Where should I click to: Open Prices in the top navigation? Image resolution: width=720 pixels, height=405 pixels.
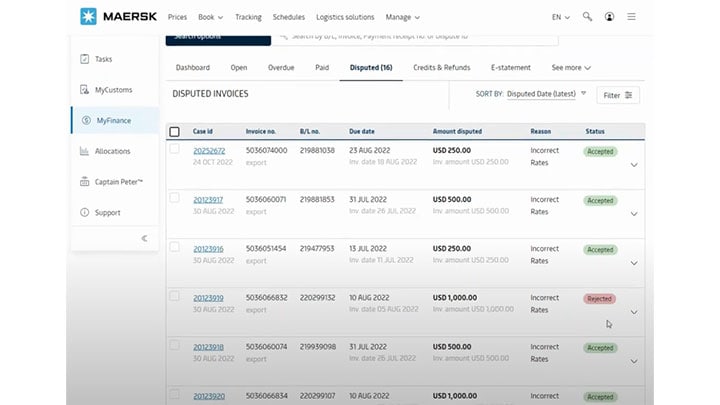[x=177, y=17]
